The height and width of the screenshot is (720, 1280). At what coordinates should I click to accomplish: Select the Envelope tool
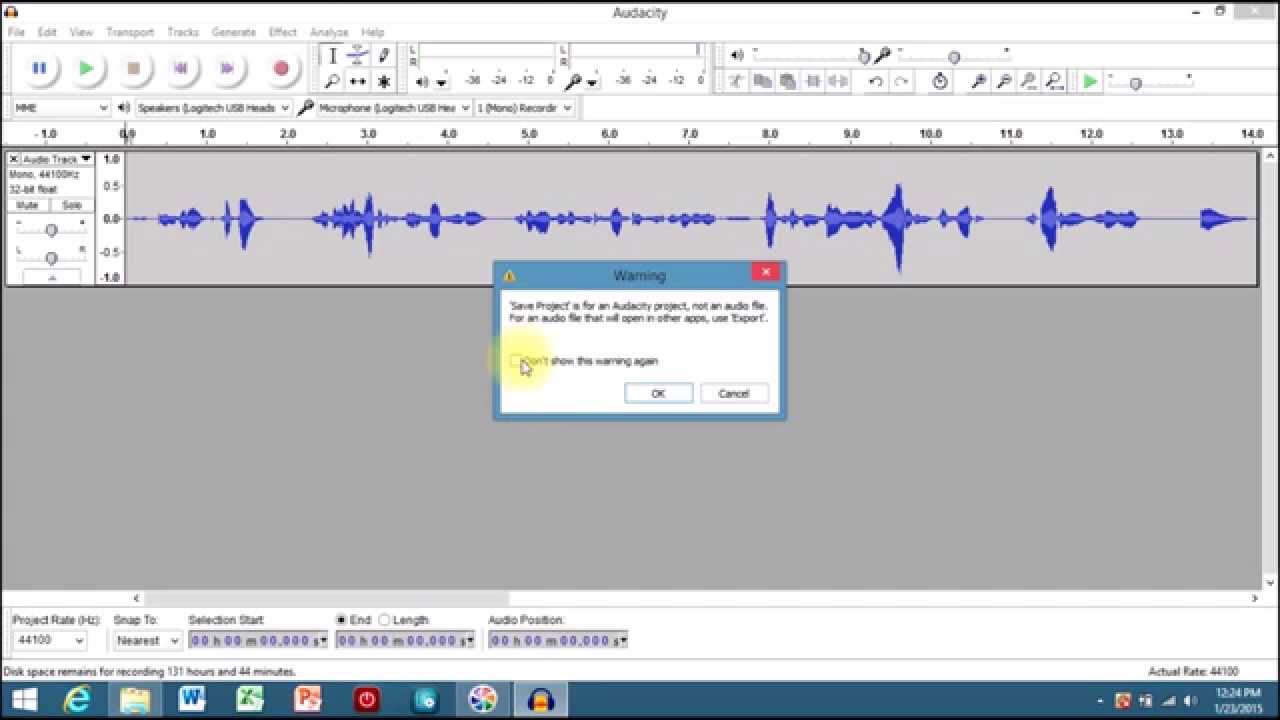coord(358,56)
